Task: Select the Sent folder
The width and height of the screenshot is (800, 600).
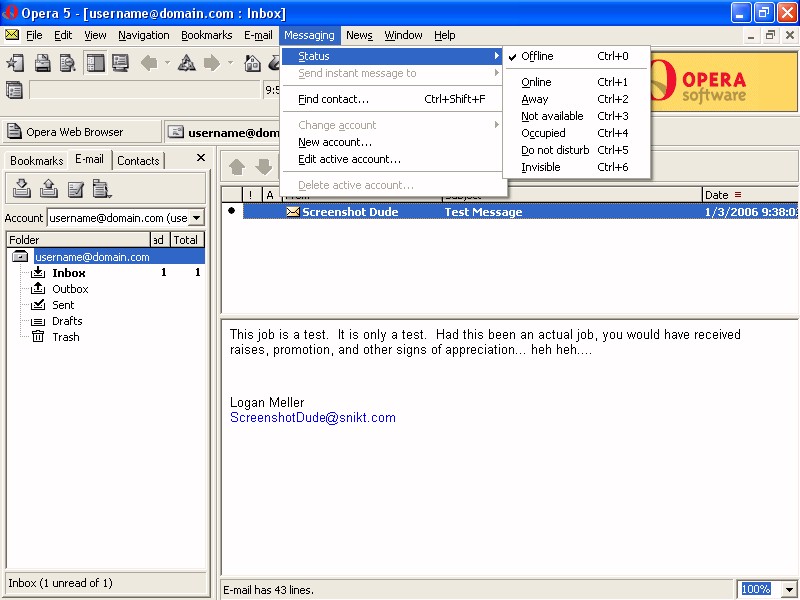Action: click(x=63, y=305)
